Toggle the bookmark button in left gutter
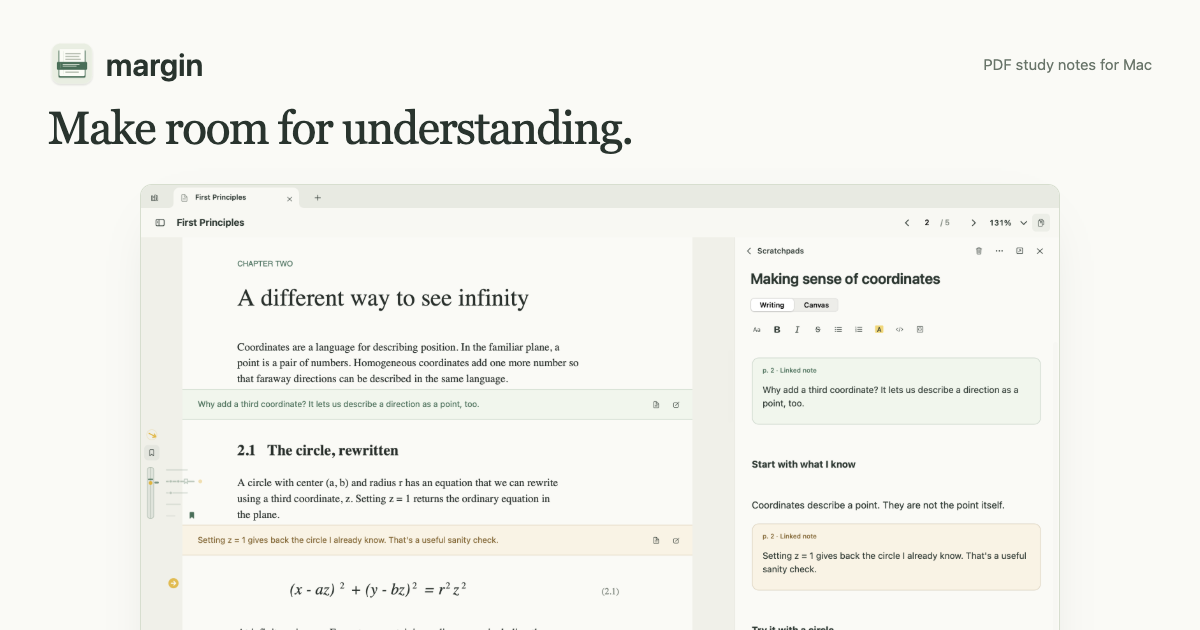This screenshot has width=1200, height=630. [152, 453]
